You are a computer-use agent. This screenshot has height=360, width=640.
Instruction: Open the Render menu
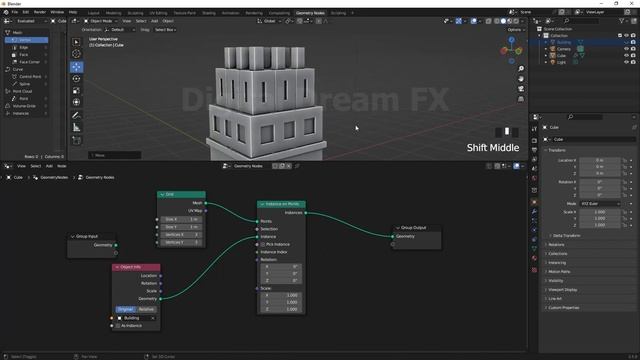point(40,12)
